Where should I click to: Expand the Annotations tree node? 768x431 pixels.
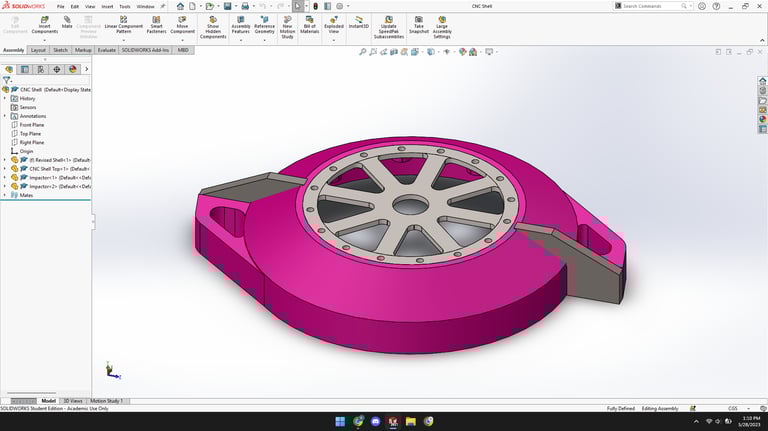pyautogui.click(x=5, y=116)
